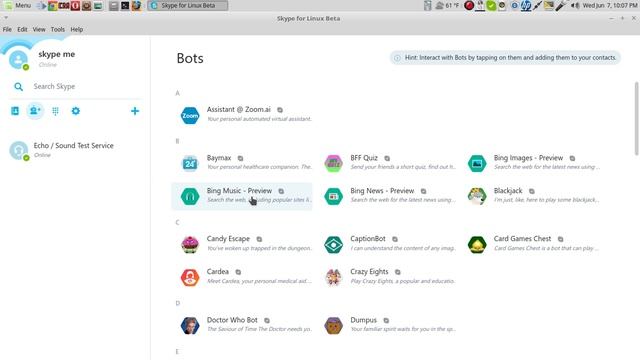The image size is (640, 360).
Task: Click the Baymax bot avatar
Action: point(190,163)
